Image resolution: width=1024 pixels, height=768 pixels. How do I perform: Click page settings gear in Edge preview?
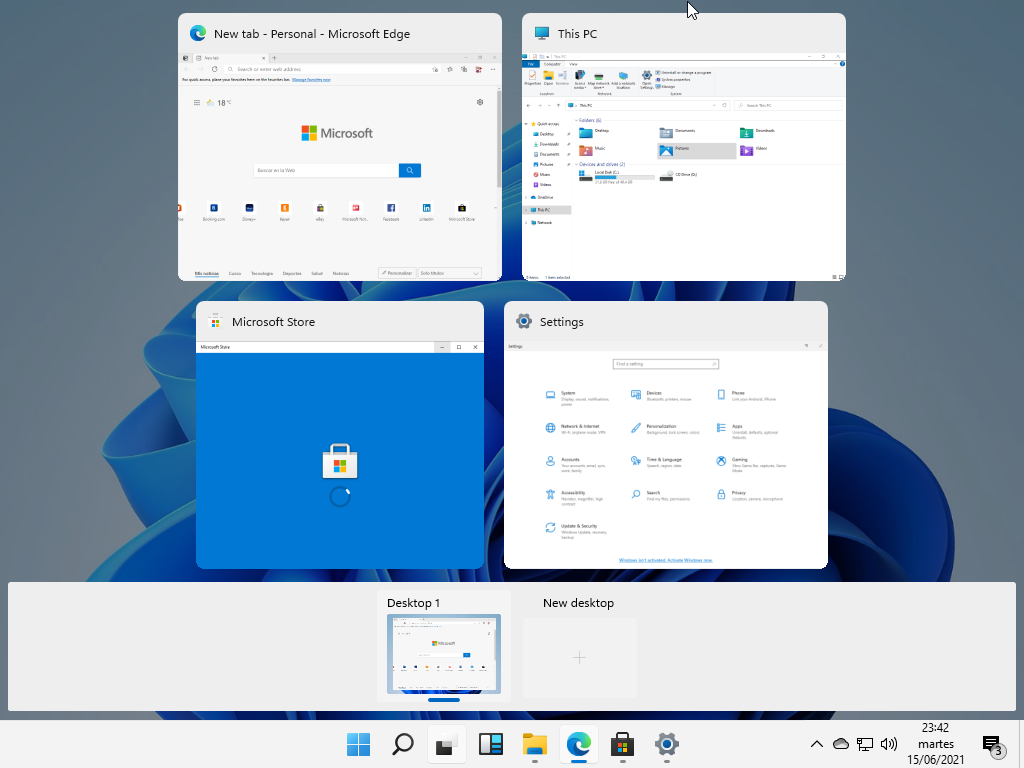pos(480,103)
